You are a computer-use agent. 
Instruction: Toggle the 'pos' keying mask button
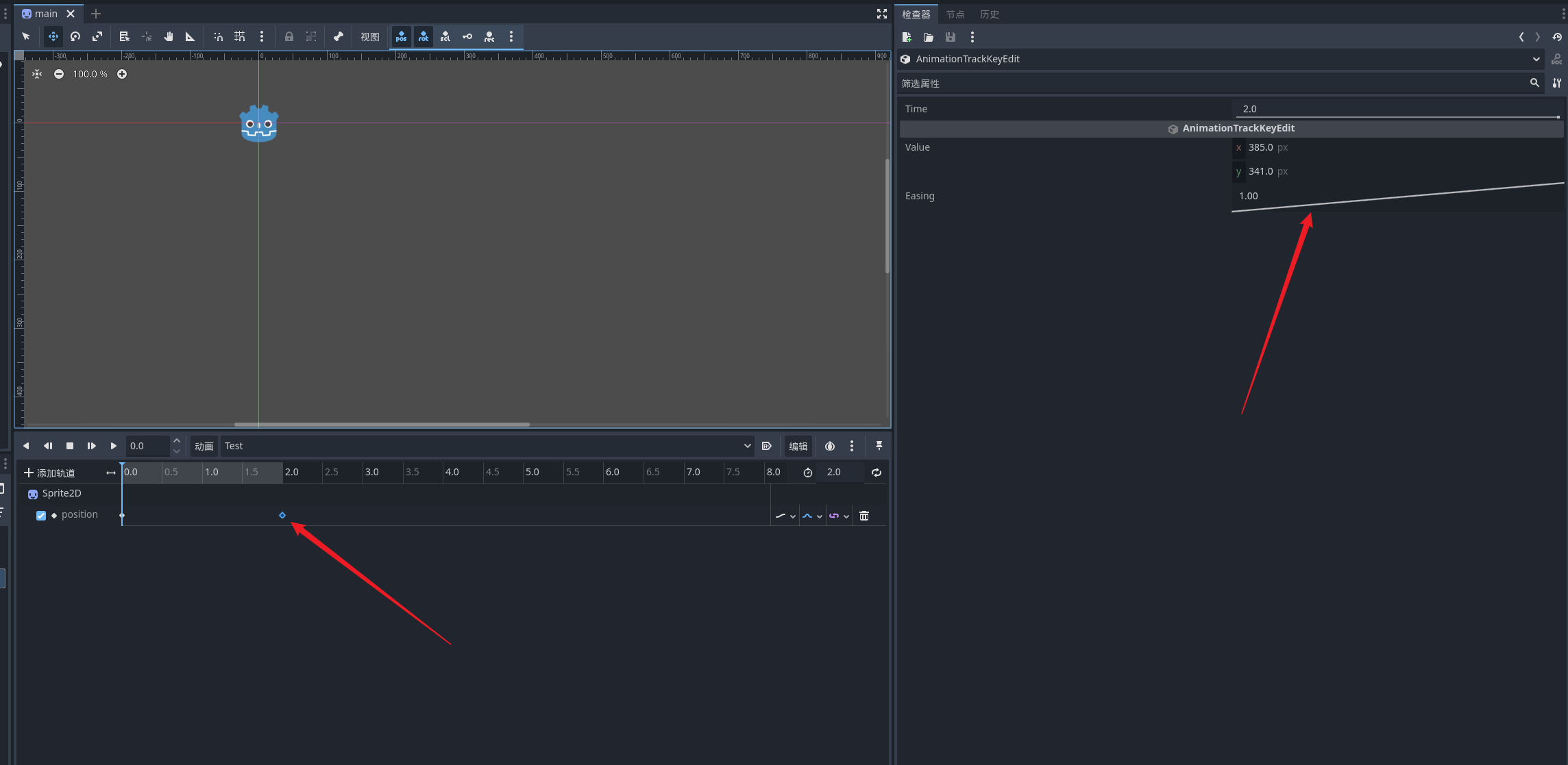click(x=402, y=36)
